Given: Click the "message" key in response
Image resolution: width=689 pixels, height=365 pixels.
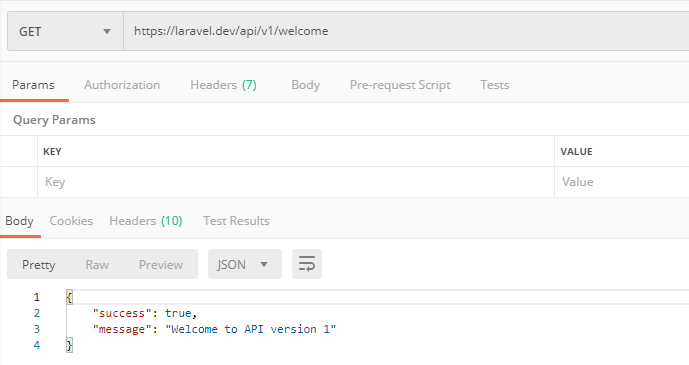Looking at the screenshot, I should [x=122, y=329].
